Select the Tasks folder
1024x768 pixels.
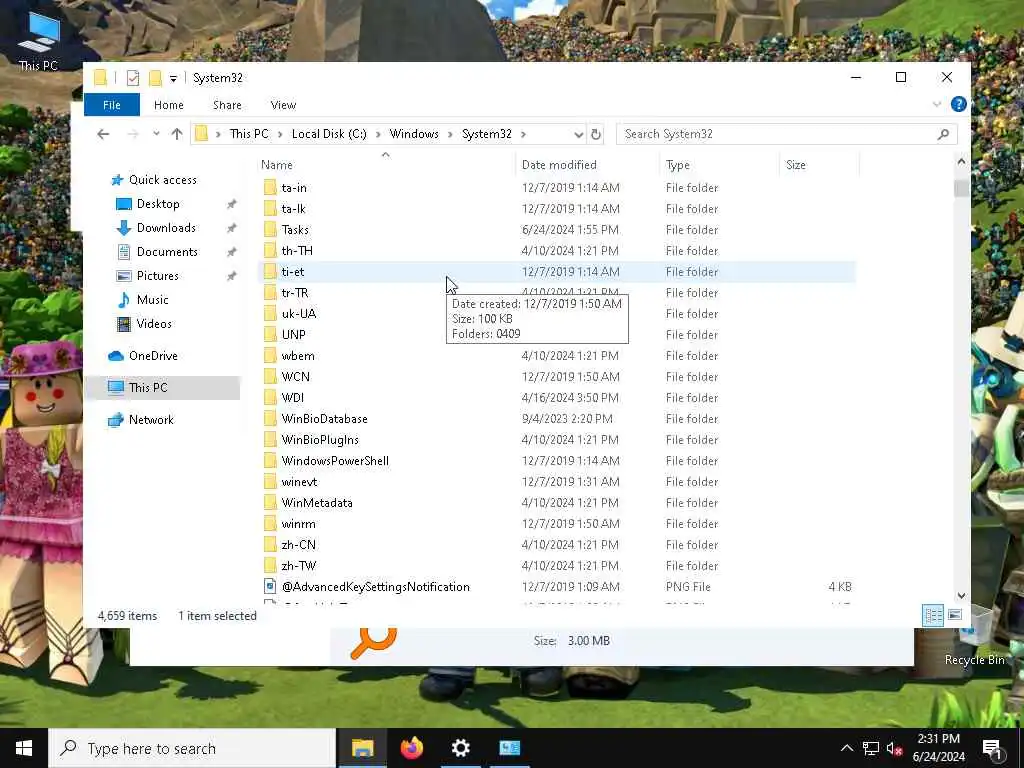pos(295,229)
